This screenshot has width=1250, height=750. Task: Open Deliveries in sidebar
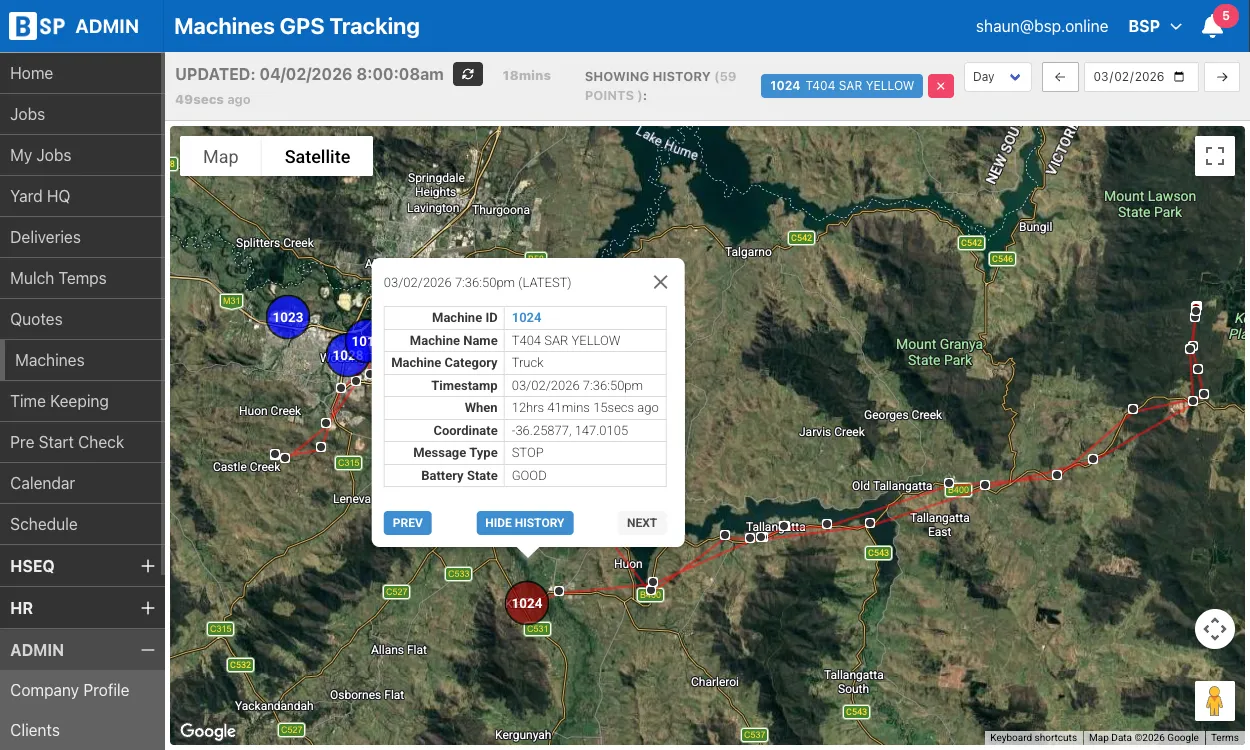(x=82, y=237)
